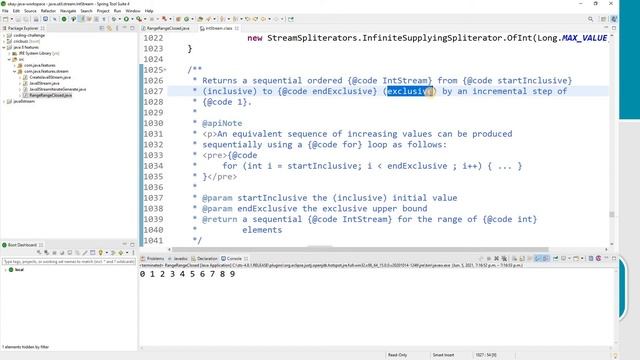This screenshot has width=640, height=360.
Task: Click the New file toolbar icon
Action: point(6,19)
